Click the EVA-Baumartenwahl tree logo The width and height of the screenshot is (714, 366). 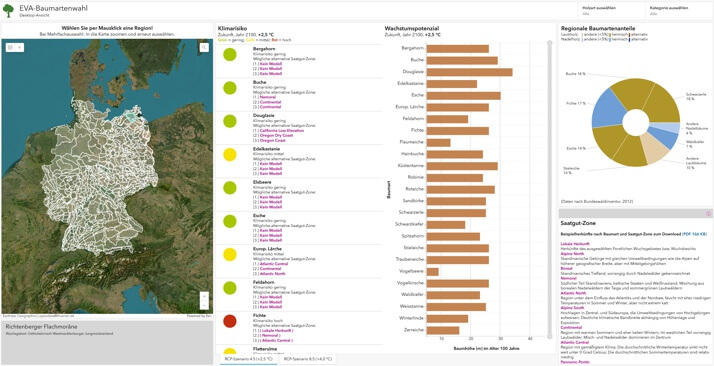coord(8,10)
